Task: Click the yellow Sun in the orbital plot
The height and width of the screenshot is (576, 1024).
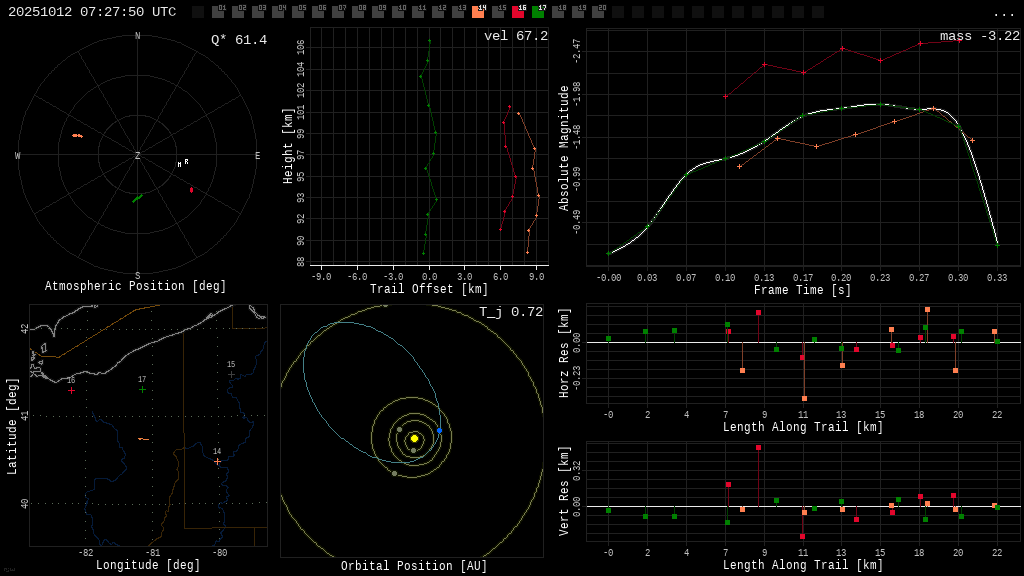Action: (414, 438)
